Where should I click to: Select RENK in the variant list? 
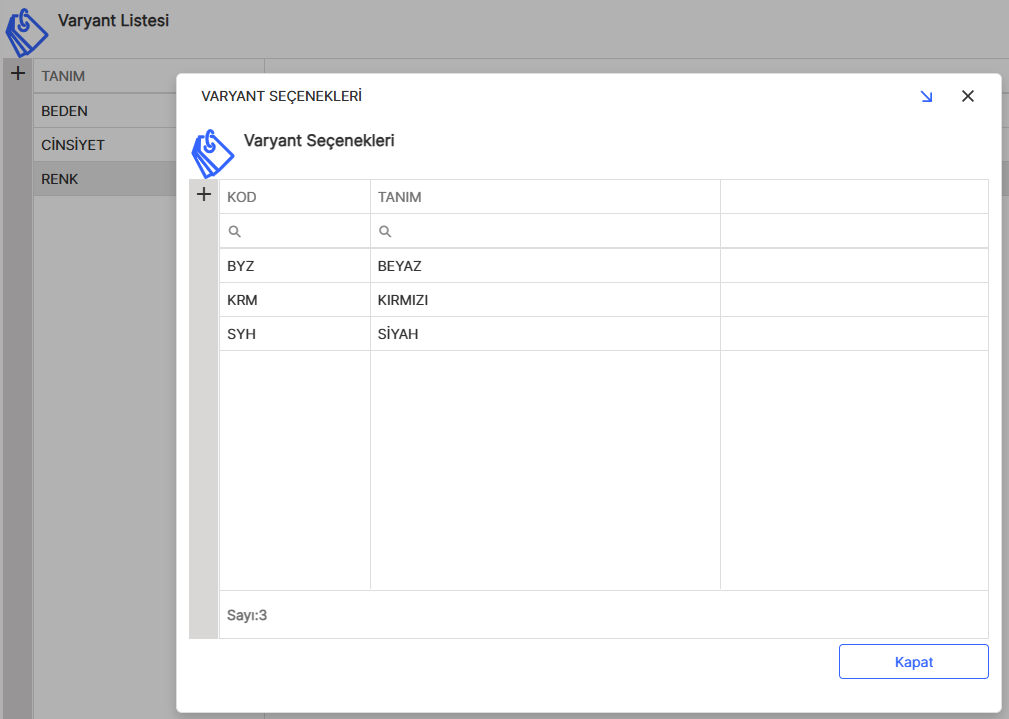[x=100, y=179]
